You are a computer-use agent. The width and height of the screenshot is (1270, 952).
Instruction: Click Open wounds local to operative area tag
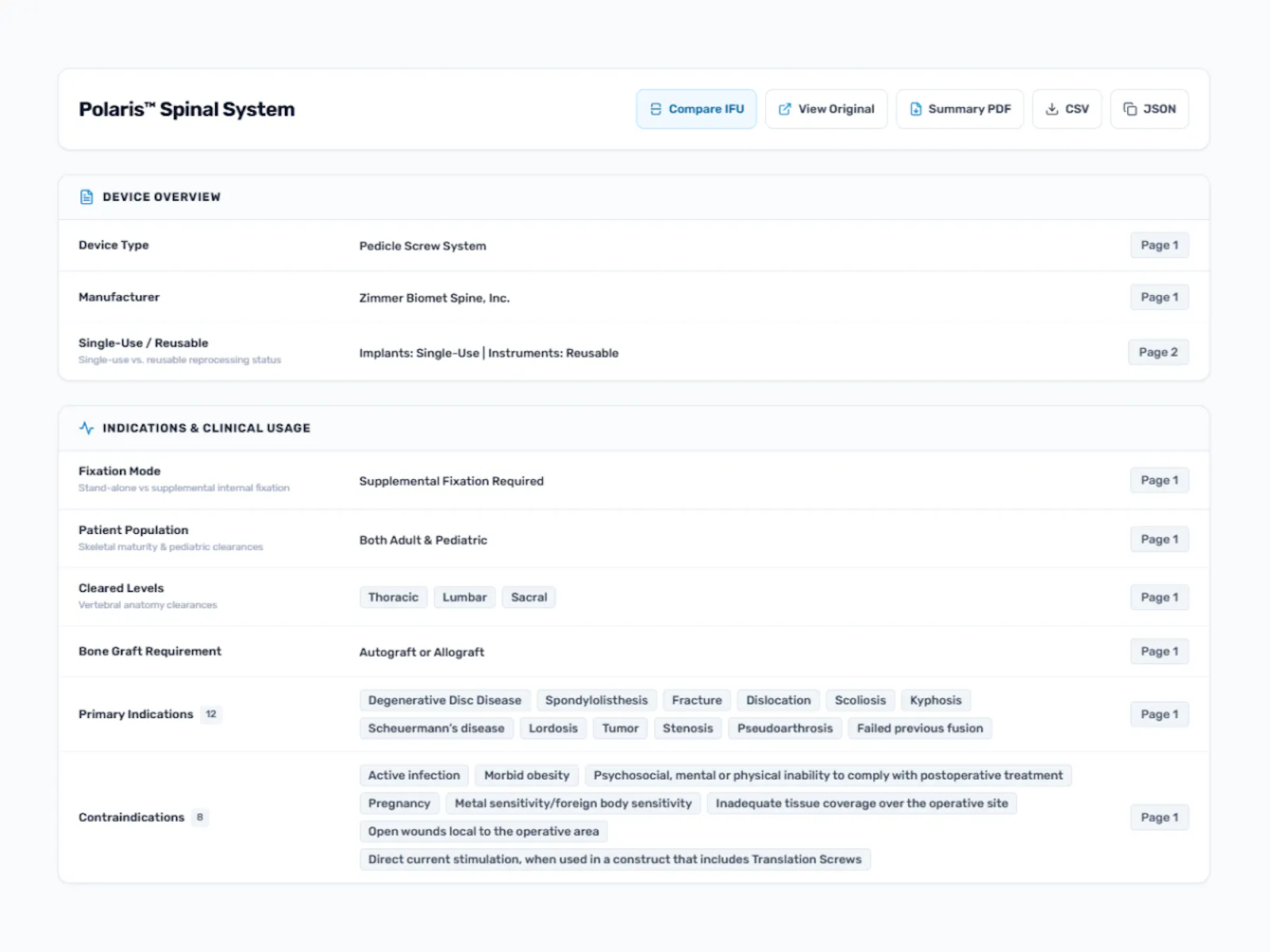[x=483, y=831]
